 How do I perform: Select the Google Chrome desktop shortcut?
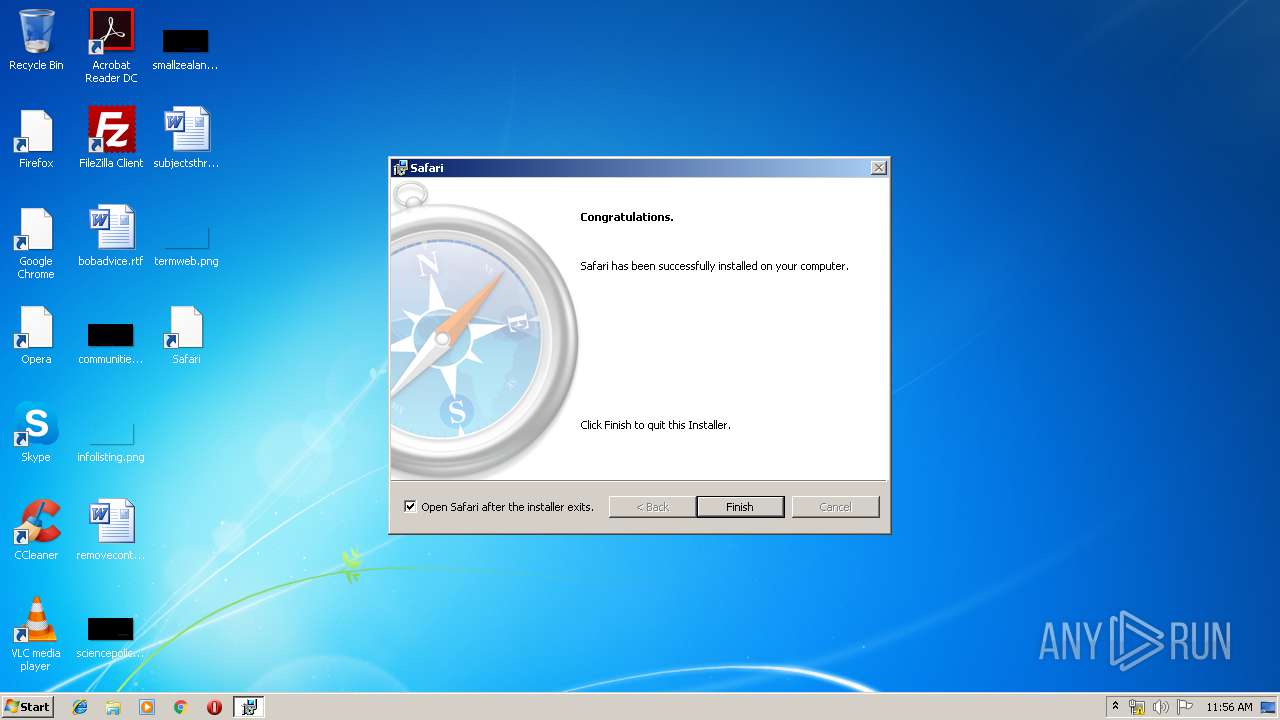(36, 243)
